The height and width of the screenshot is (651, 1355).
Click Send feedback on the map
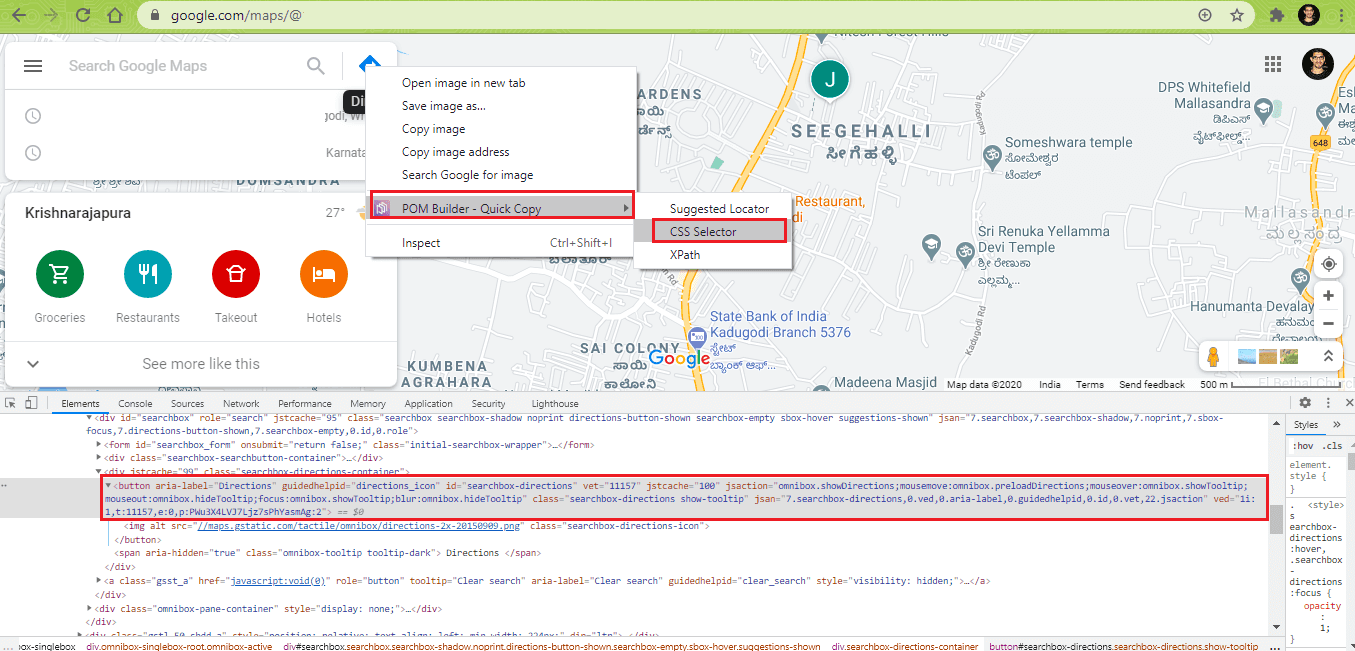point(1152,384)
